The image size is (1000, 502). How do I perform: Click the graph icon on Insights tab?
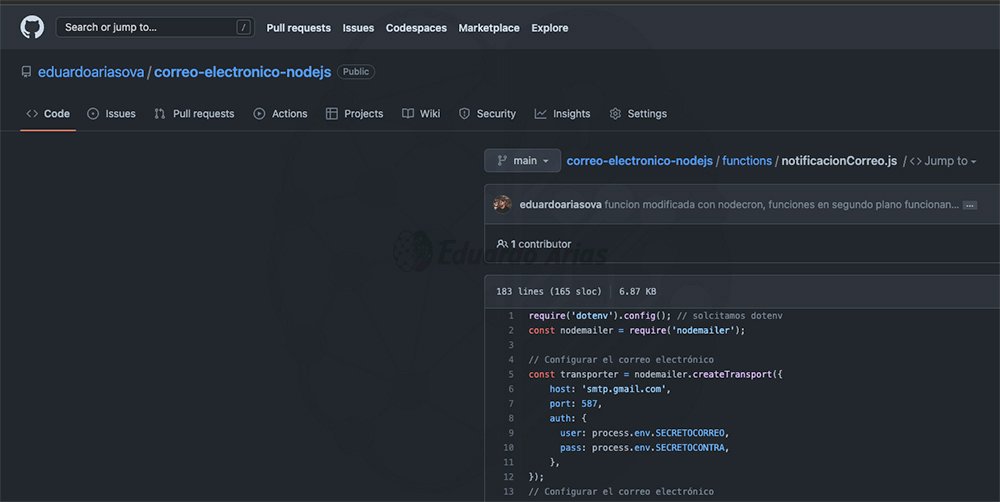[x=540, y=114]
